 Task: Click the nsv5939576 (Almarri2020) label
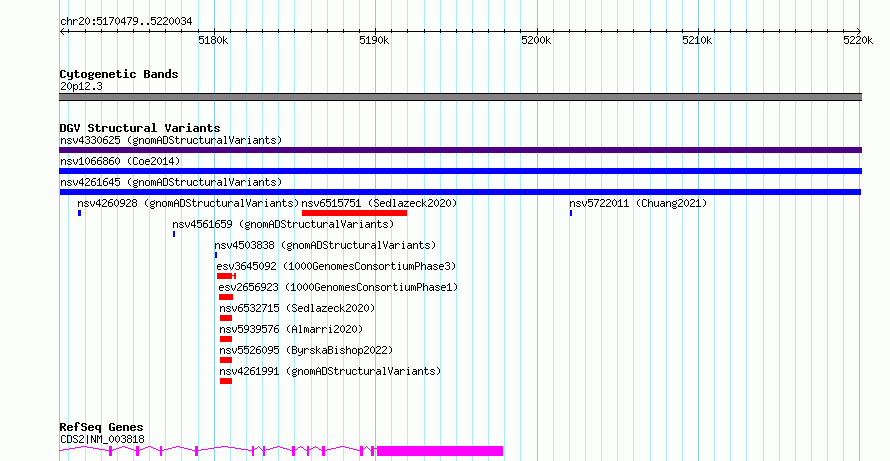(291, 329)
